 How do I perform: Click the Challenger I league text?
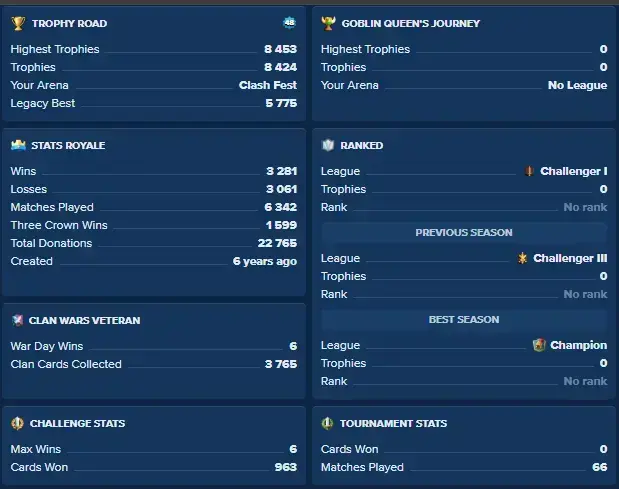(x=574, y=171)
